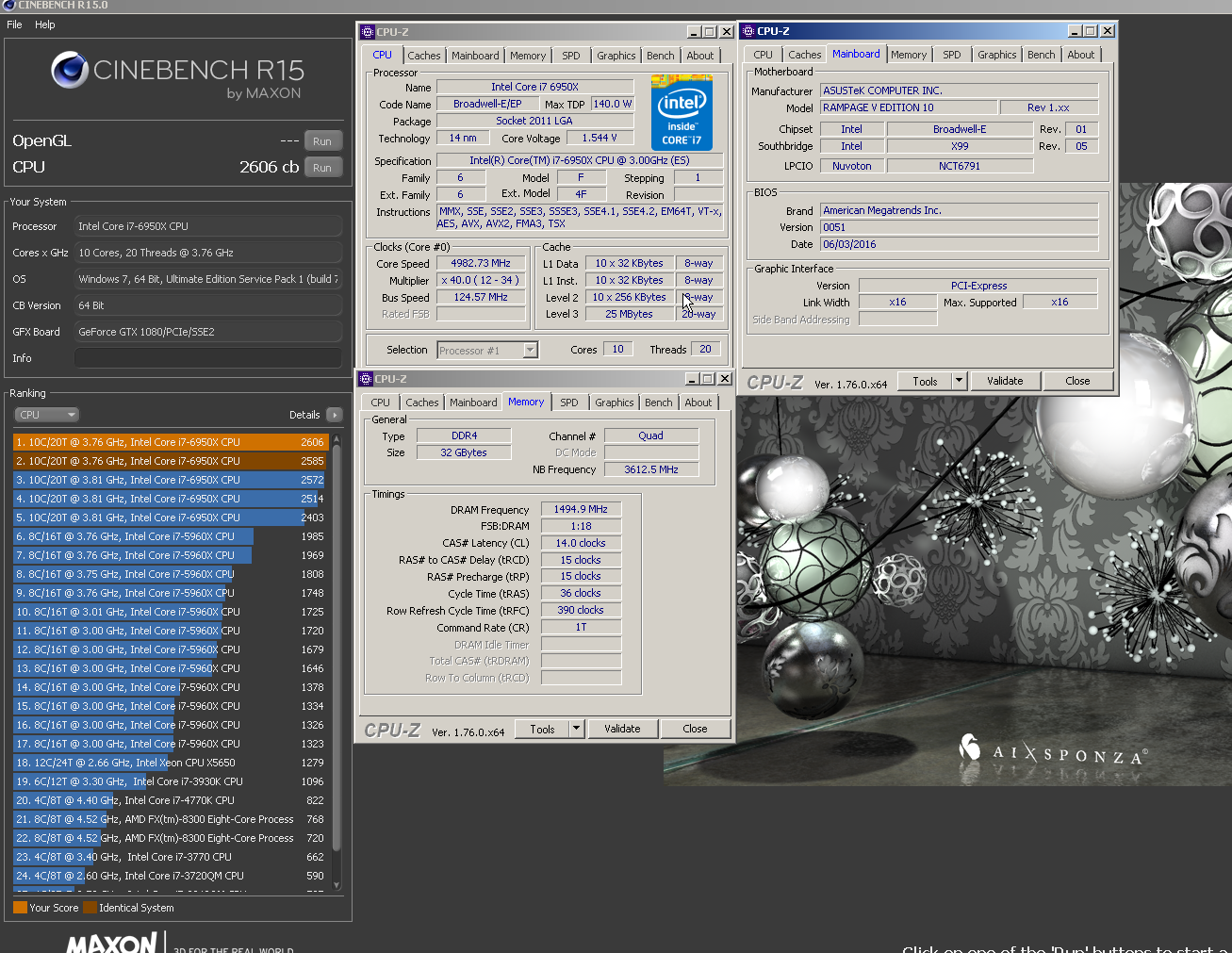
Task: Open the CPU ranking type dropdown
Action: 46,415
